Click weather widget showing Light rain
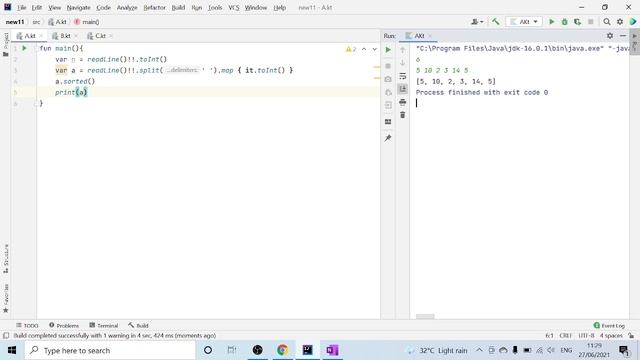Viewport: 640px width, 360px height. point(438,350)
